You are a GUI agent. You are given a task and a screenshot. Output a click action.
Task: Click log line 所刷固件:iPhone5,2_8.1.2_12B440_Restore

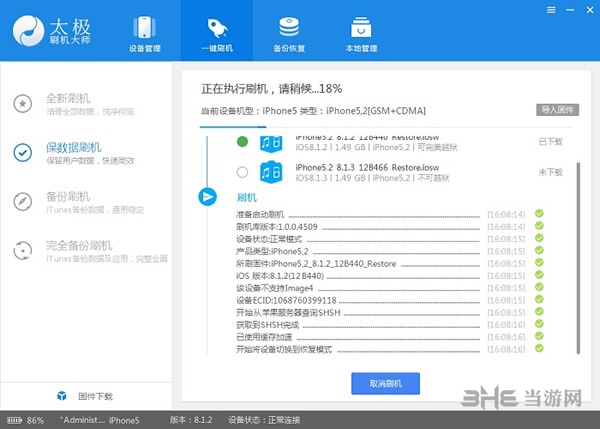pyautogui.click(x=316, y=264)
